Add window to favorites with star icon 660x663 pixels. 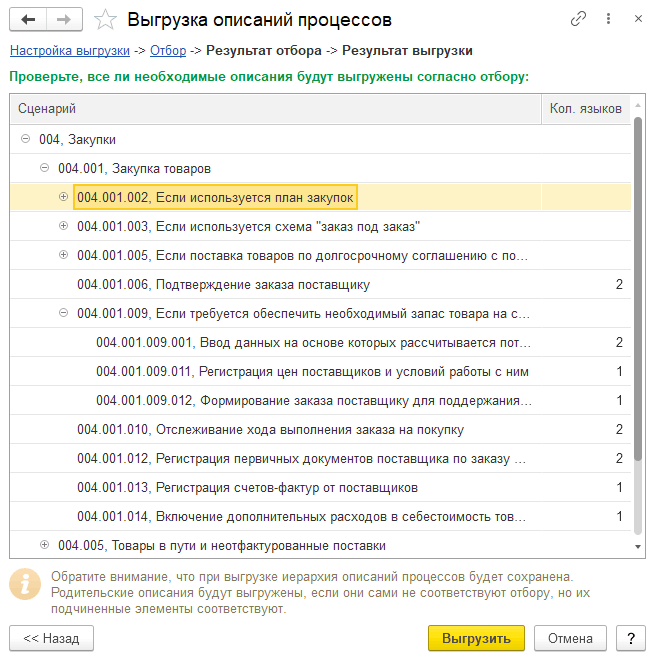(105, 20)
